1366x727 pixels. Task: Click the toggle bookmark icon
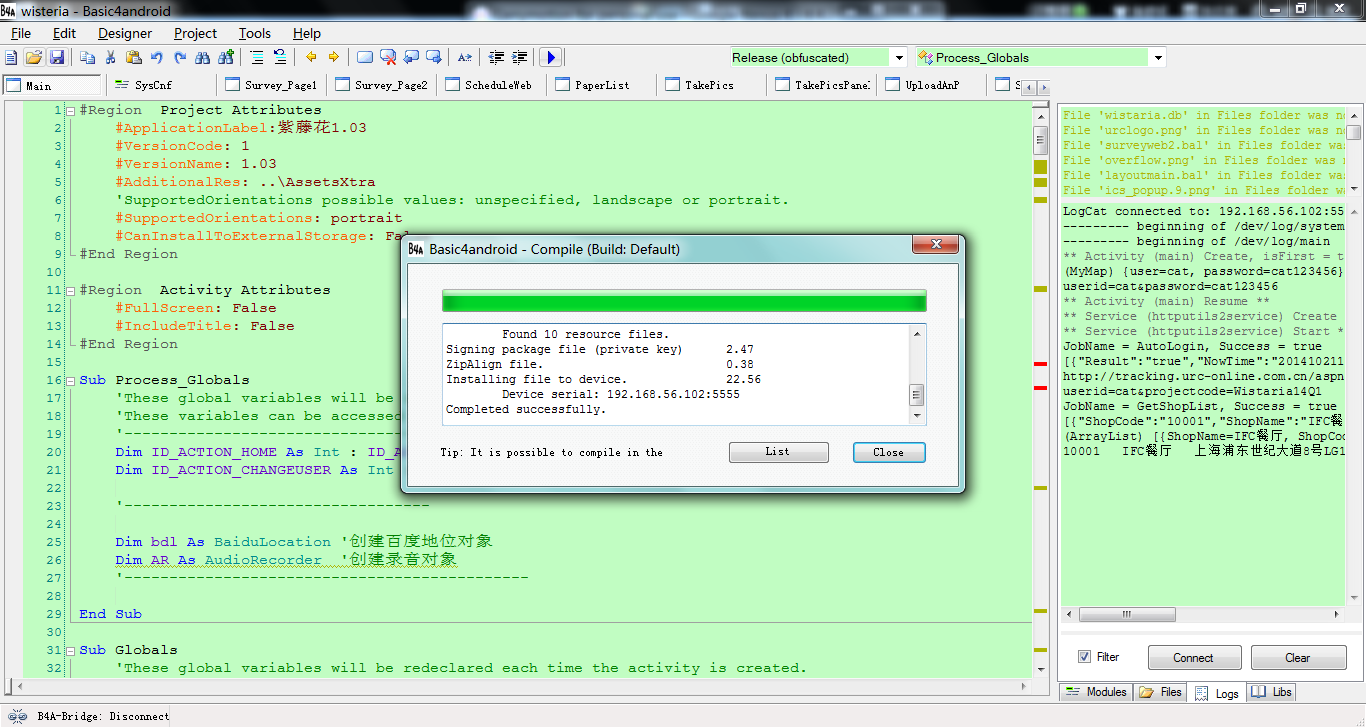(365, 57)
